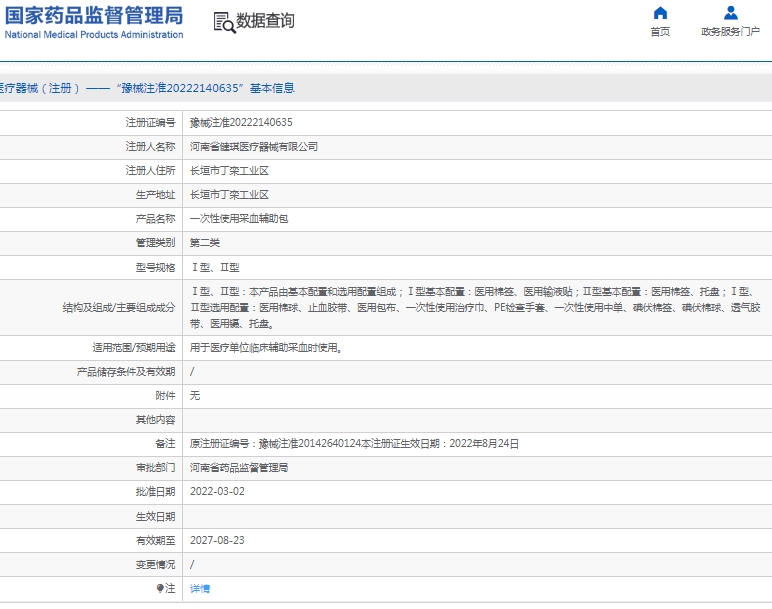This screenshot has width=772, height=609.
Task: Click the 注册人住所 address value 长垣市丁栾工业区
Action: [229, 171]
